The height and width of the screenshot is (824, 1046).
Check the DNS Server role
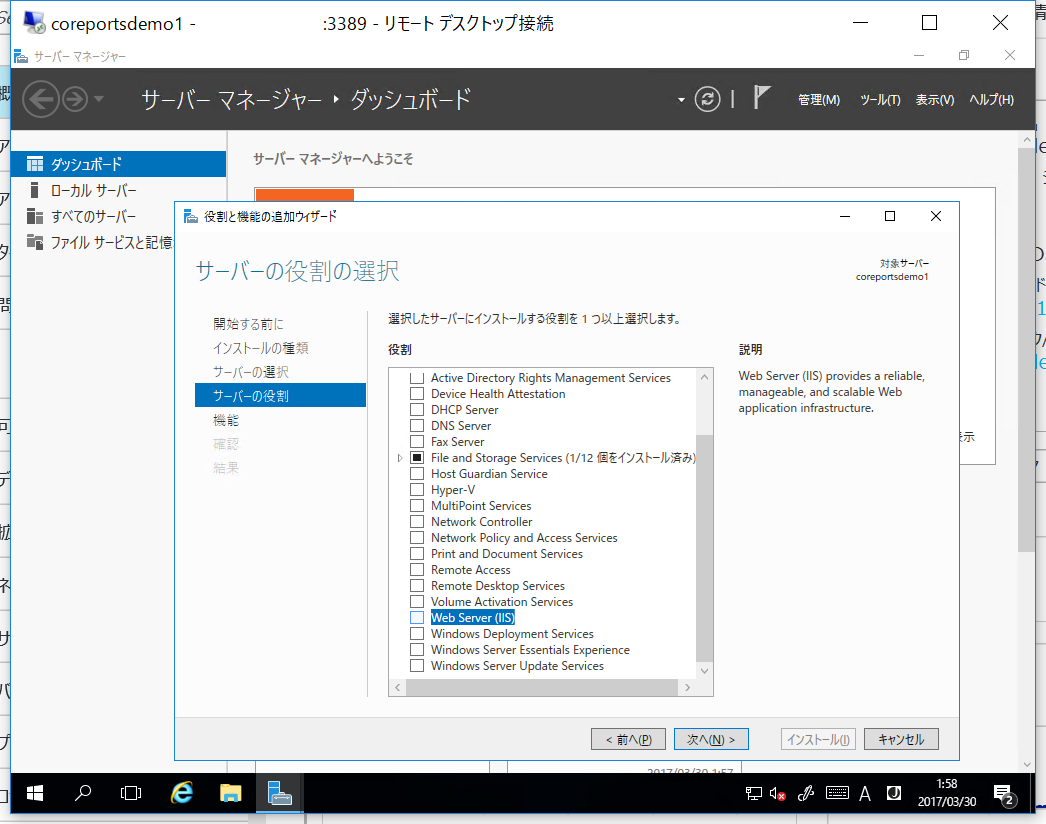[x=417, y=426]
